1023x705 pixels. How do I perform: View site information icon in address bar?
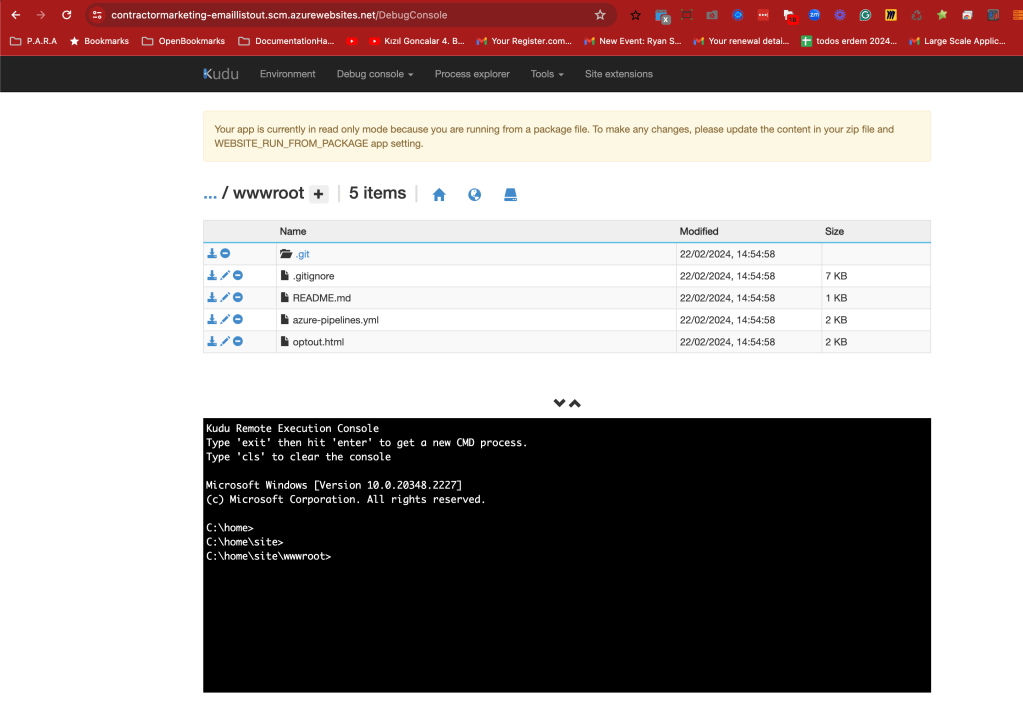click(97, 15)
